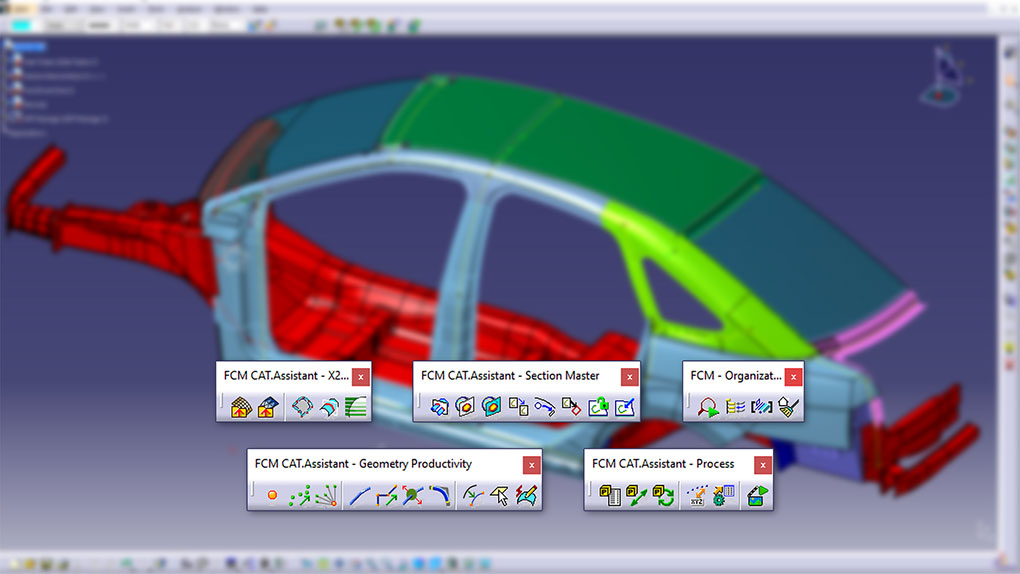This screenshot has height=574, width=1020.
Task: Click the green dotted points arrow icon
Action: point(299,496)
